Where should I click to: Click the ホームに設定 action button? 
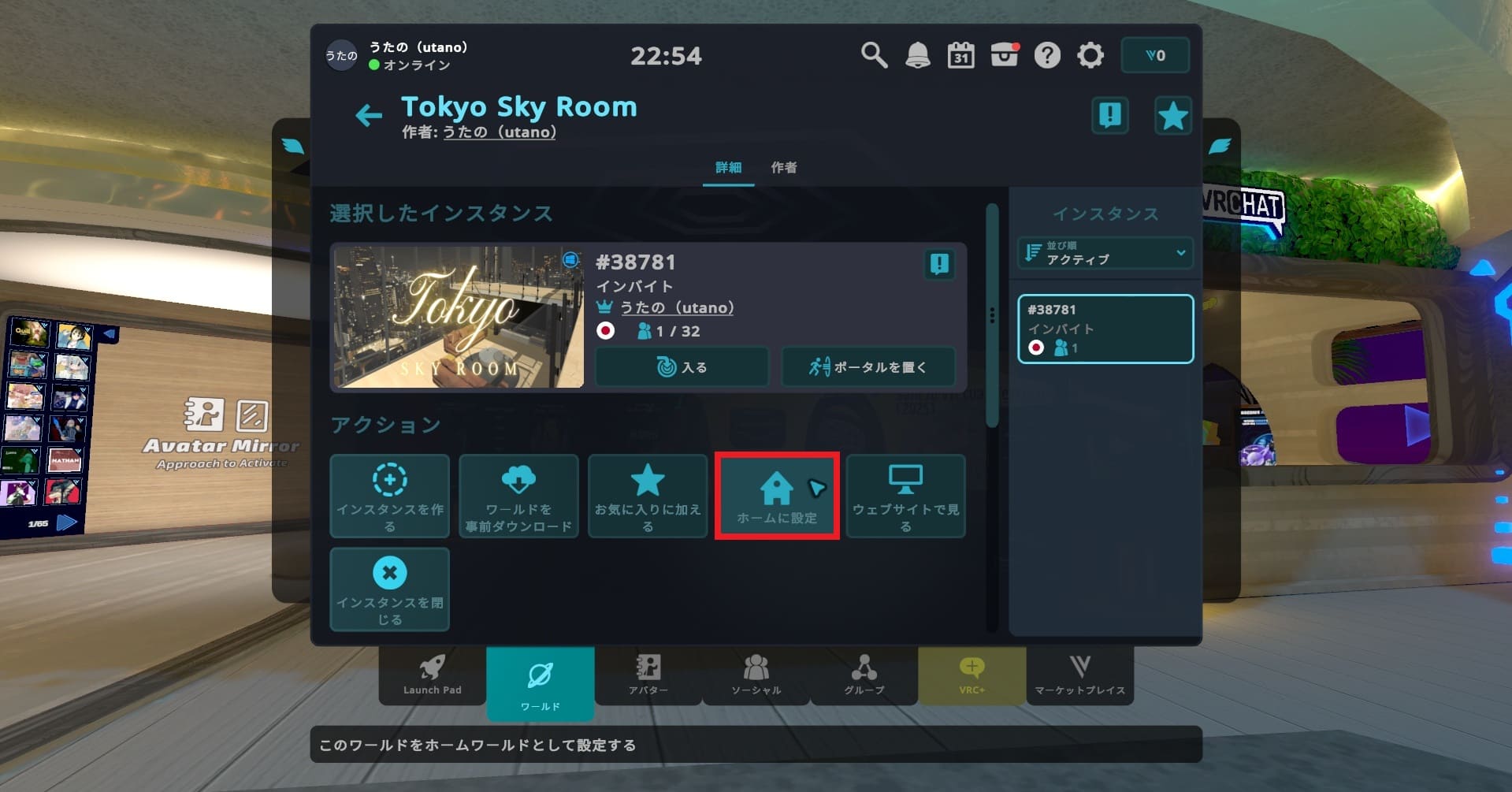(777, 496)
